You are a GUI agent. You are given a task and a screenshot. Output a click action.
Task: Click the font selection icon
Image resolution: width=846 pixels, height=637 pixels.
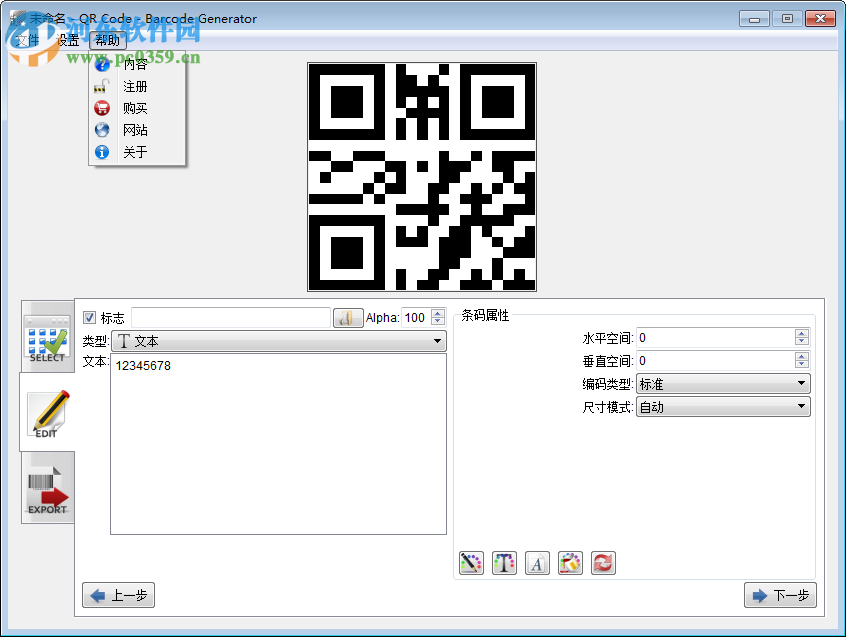(x=537, y=563)
